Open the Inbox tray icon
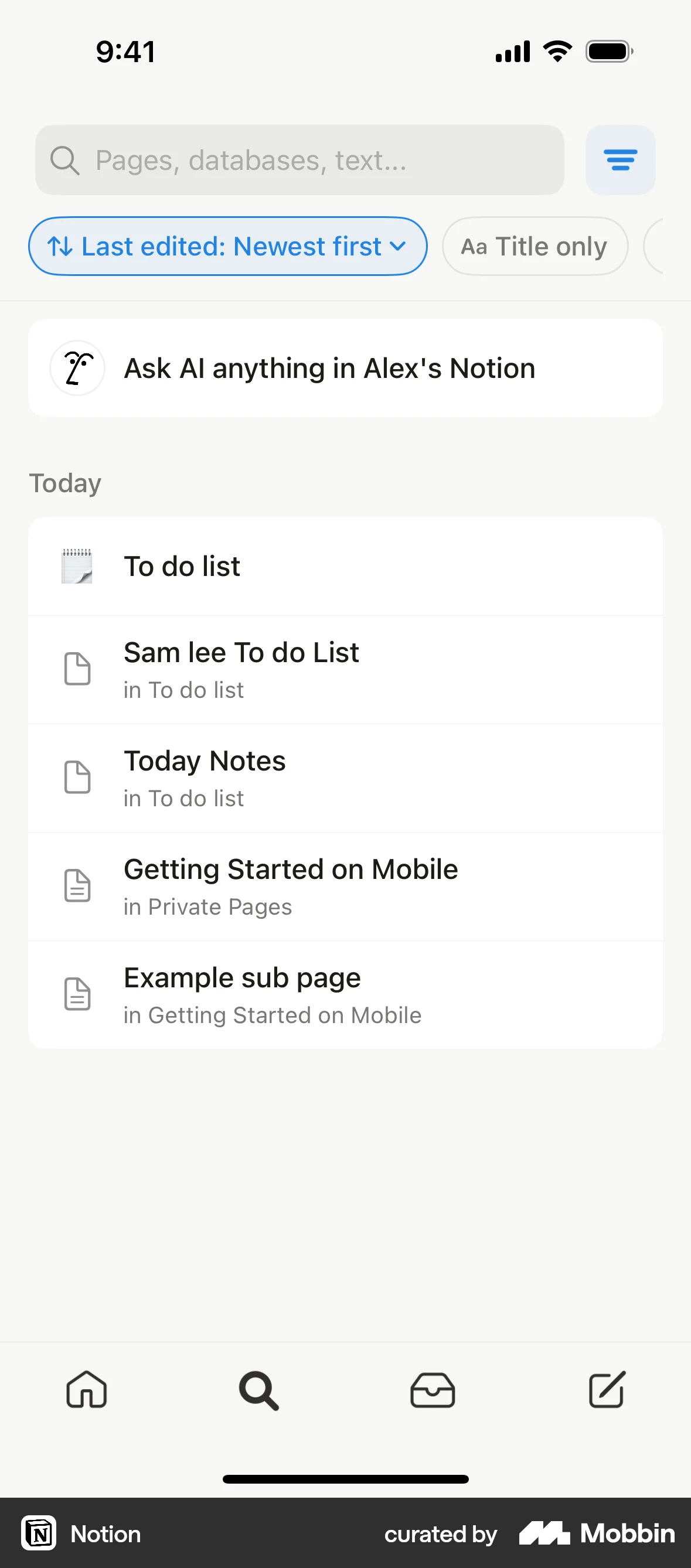Image resolution: width=691 pixels, height=1568 pixels. pyautogui.click(x=433, y=1390)
